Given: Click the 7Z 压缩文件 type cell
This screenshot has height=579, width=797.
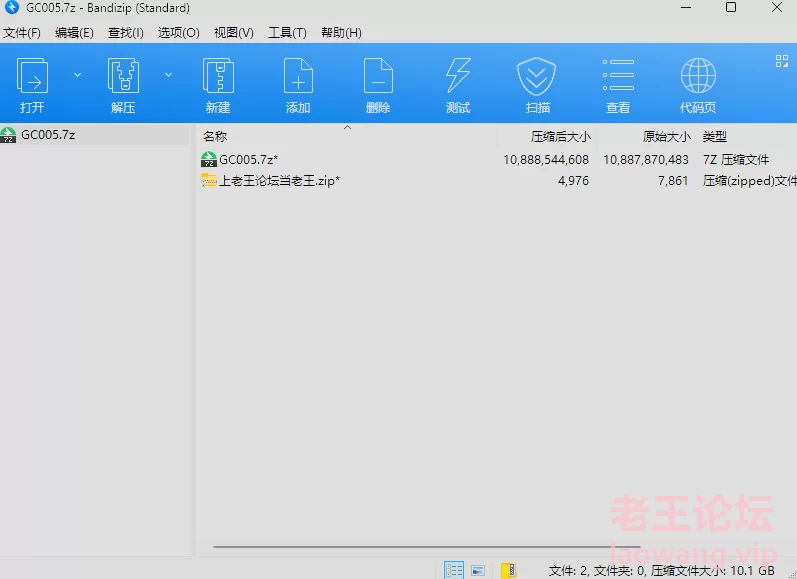Looking at the screenshot, I should coord(735,160).
